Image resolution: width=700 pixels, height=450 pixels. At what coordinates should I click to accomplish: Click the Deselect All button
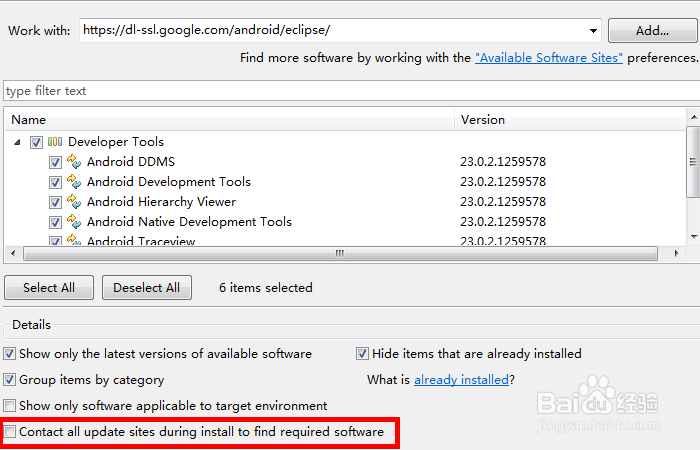click(146, 288)
